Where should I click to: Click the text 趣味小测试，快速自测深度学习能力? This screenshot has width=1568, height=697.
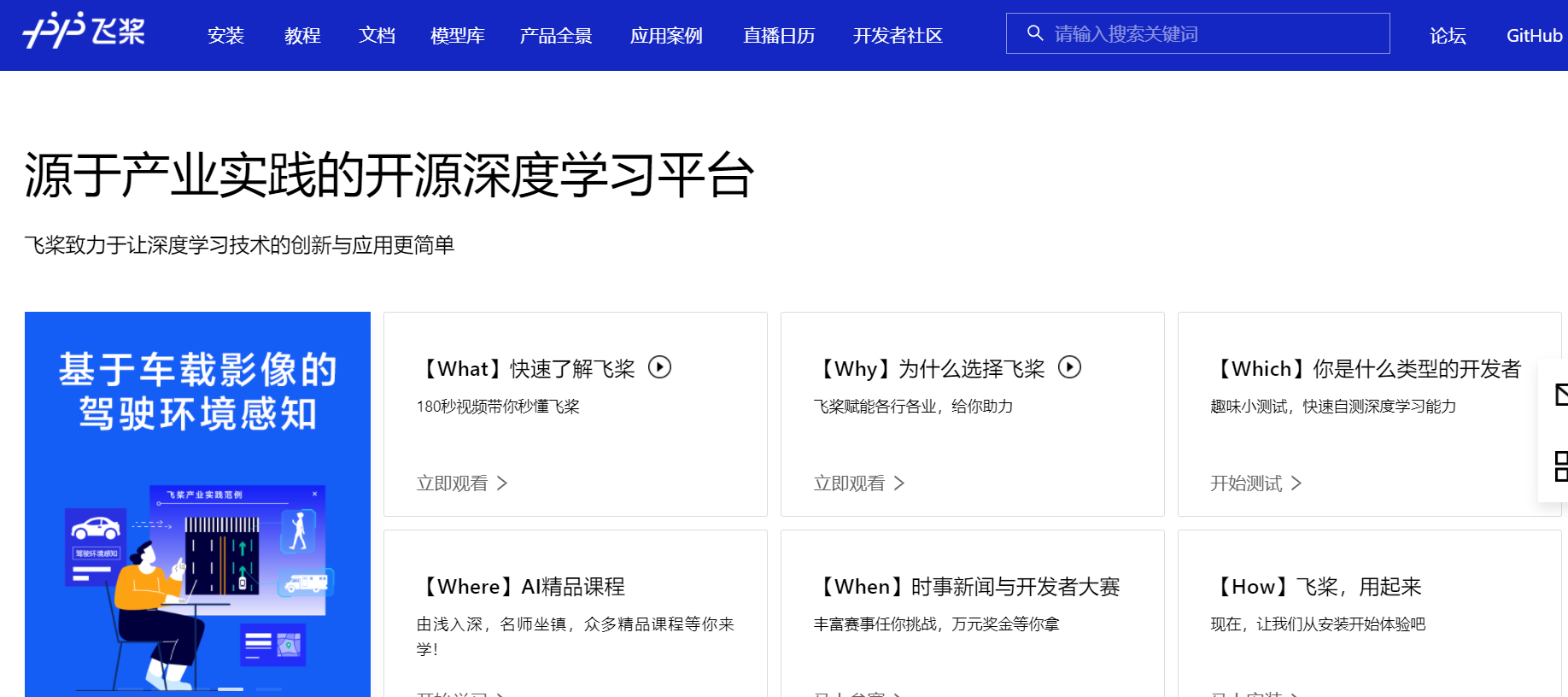[1333, 407]
